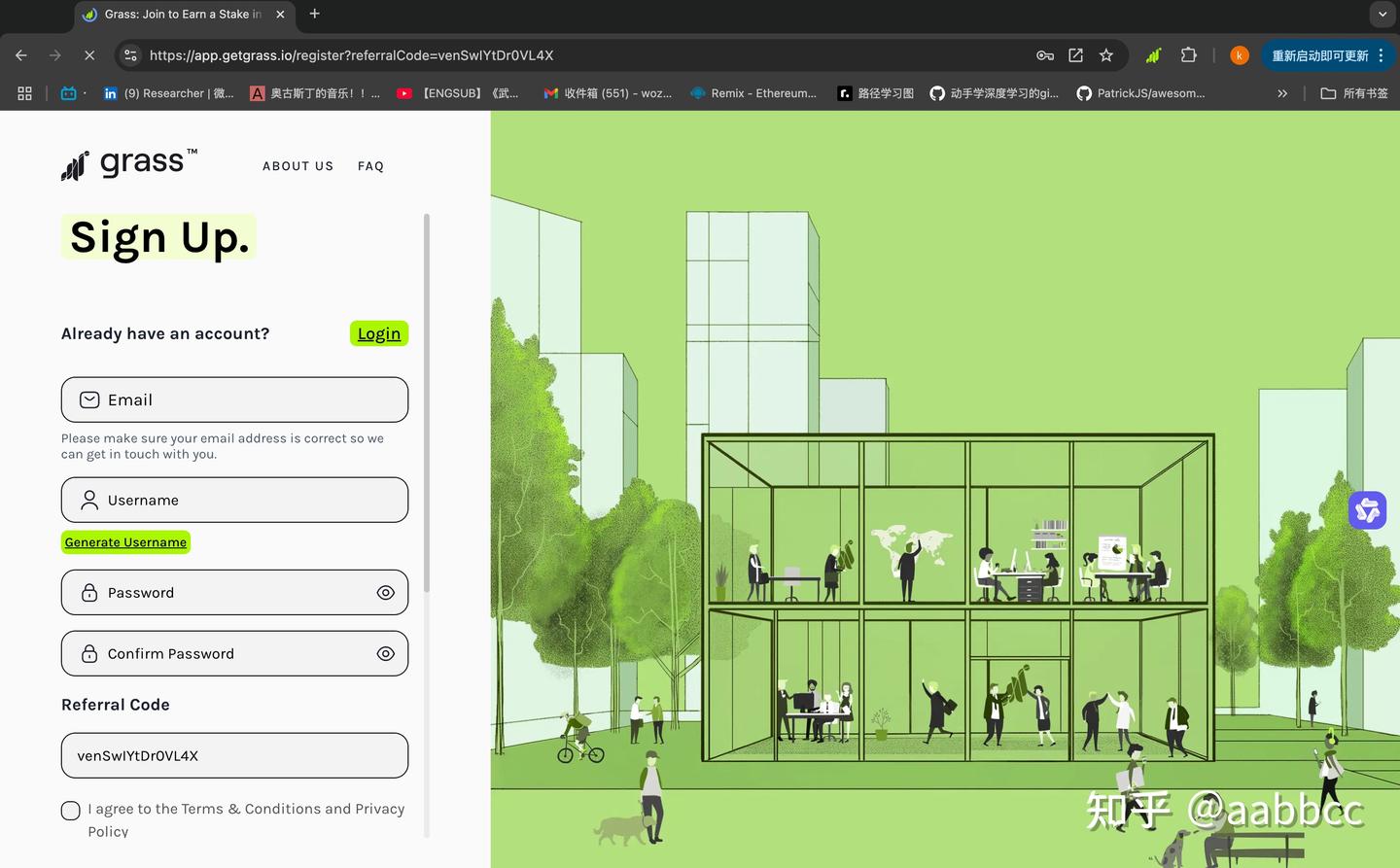Open the Gmail 收件箱 (551) bookmark
Viewport: 1400px width, 868px height.
point(608,93)
